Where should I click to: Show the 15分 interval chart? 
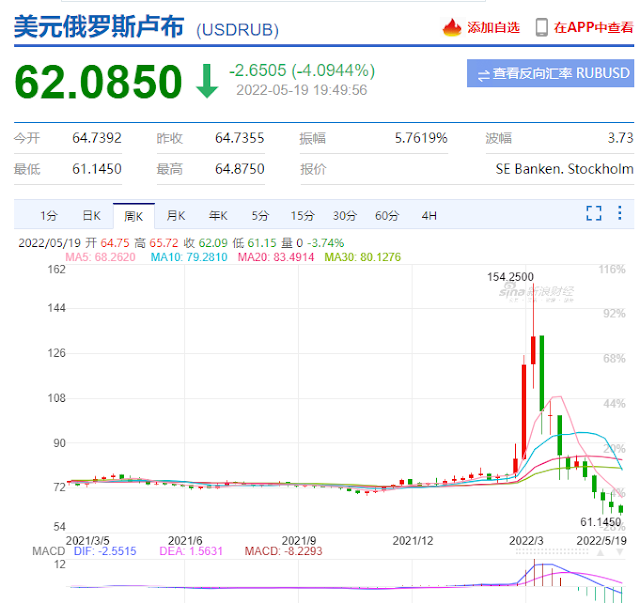302,215
